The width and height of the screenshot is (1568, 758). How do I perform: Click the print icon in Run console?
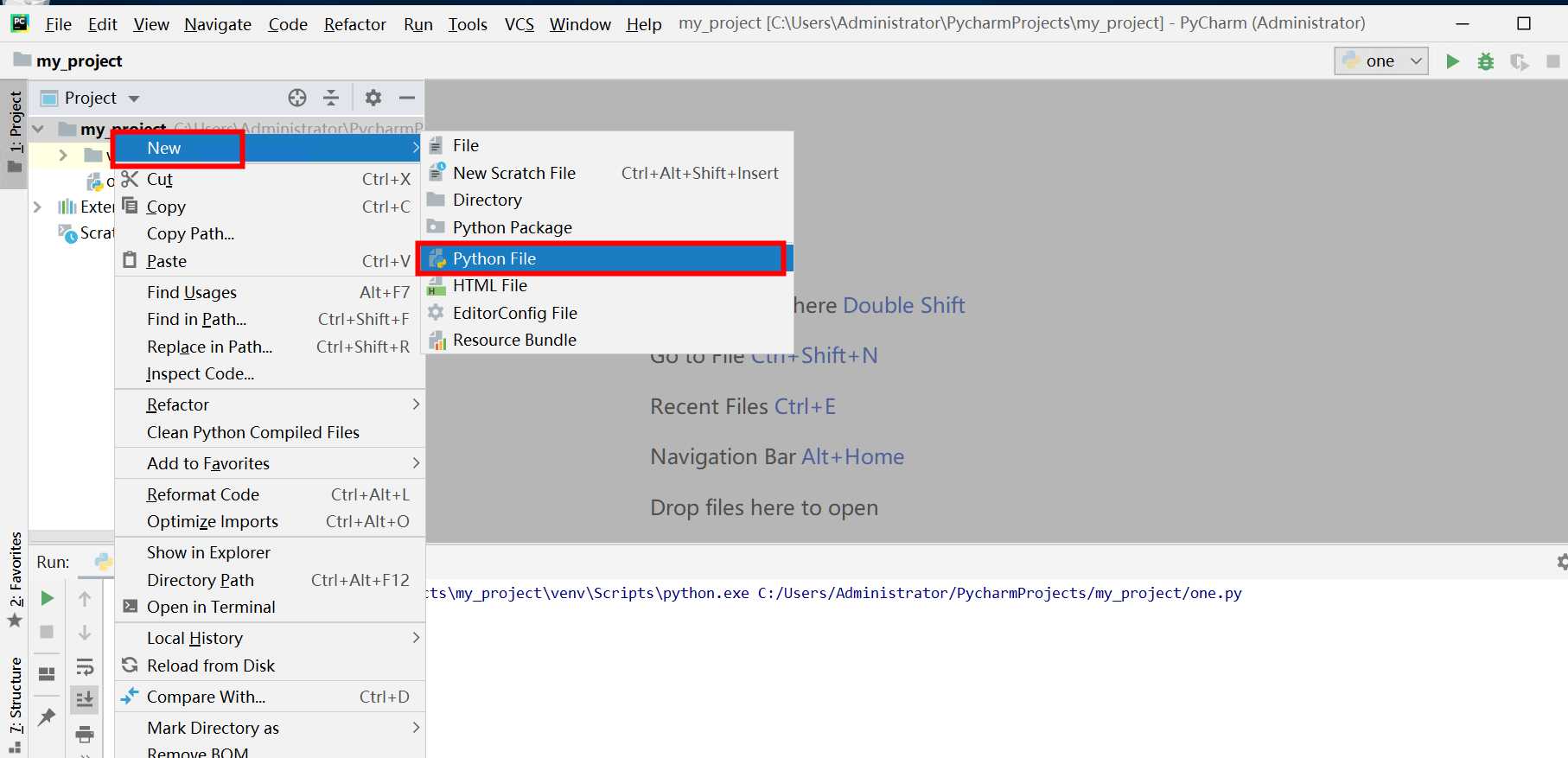(x=85, y=735)
